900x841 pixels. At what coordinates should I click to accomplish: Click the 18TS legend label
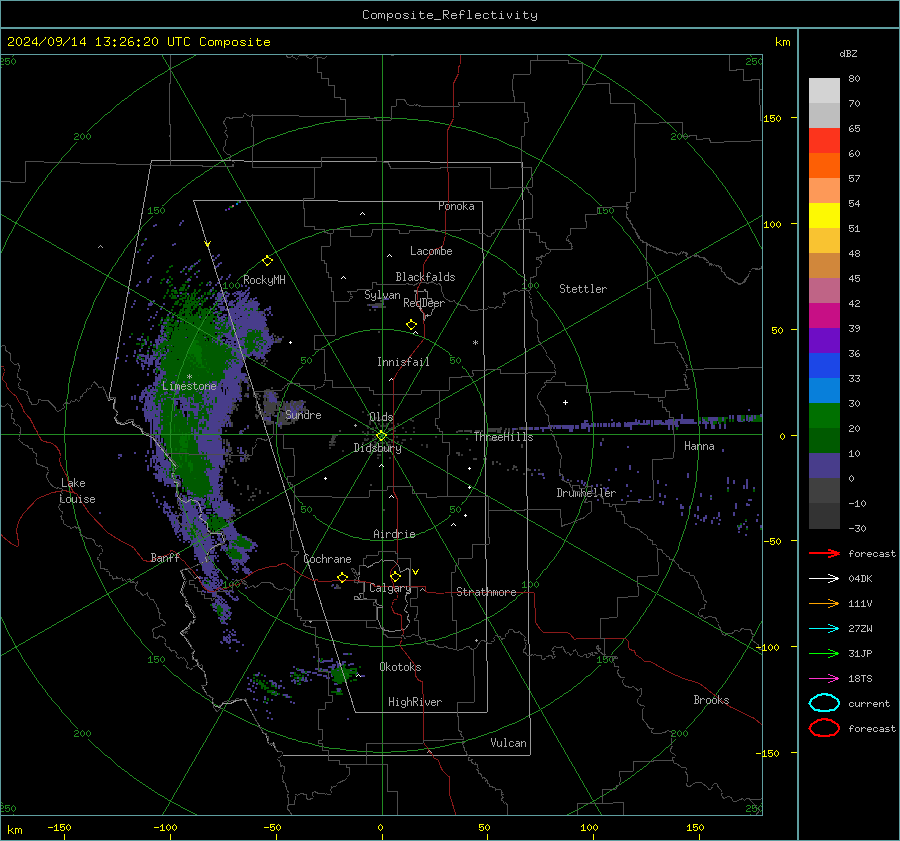tap(860, 679)
